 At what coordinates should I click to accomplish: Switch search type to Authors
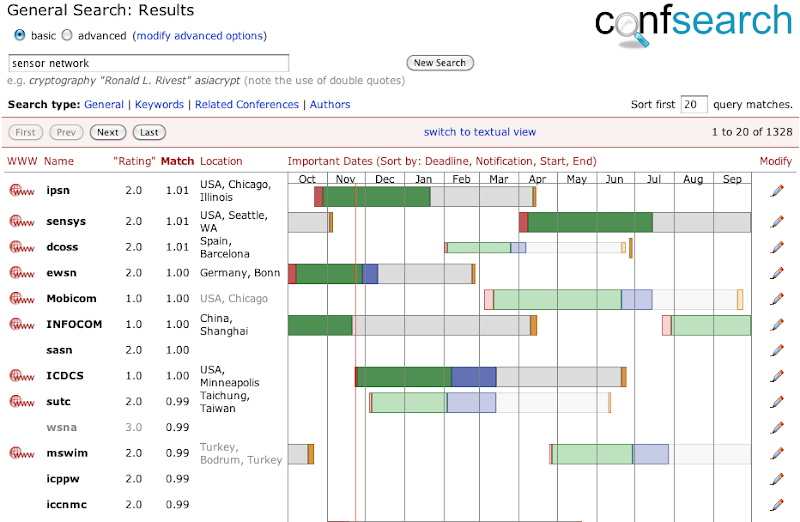330,105
